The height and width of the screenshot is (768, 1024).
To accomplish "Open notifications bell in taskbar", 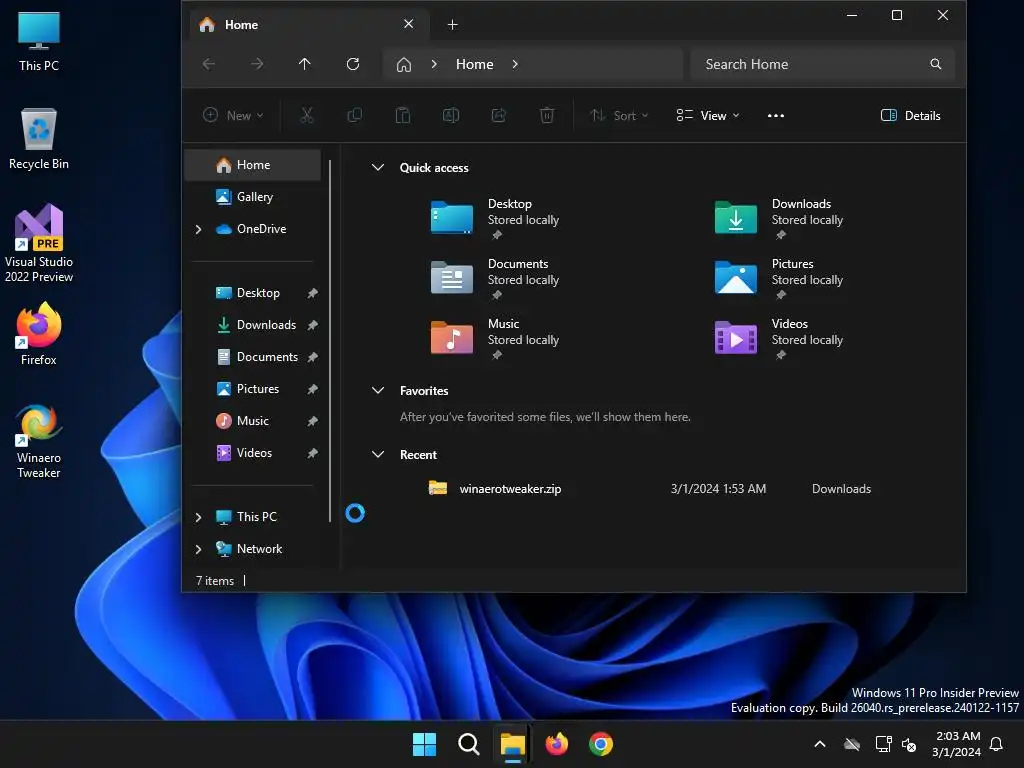I will (x=997, y=744).
